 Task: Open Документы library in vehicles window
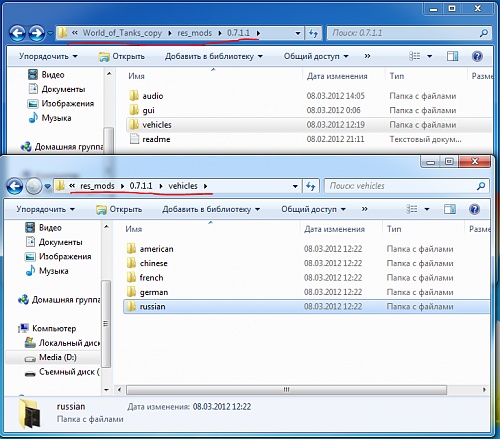coord(54,242)
